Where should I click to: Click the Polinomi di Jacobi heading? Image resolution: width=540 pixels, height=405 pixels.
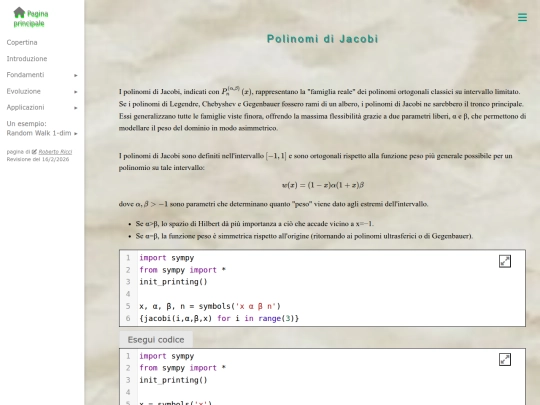(323, 39)
